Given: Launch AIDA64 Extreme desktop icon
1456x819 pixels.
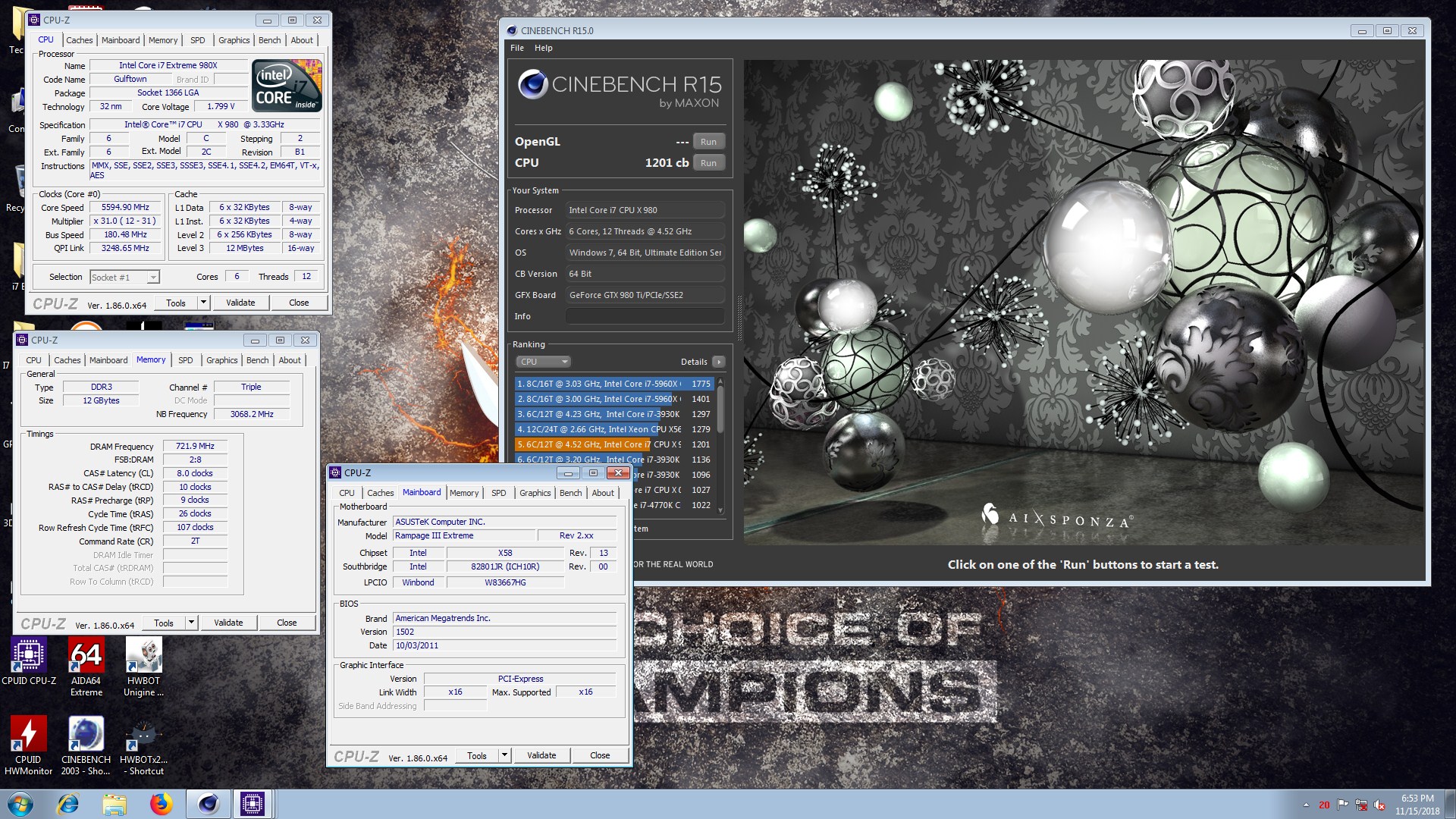Looking at the screenshot, I should coord(86,667).
